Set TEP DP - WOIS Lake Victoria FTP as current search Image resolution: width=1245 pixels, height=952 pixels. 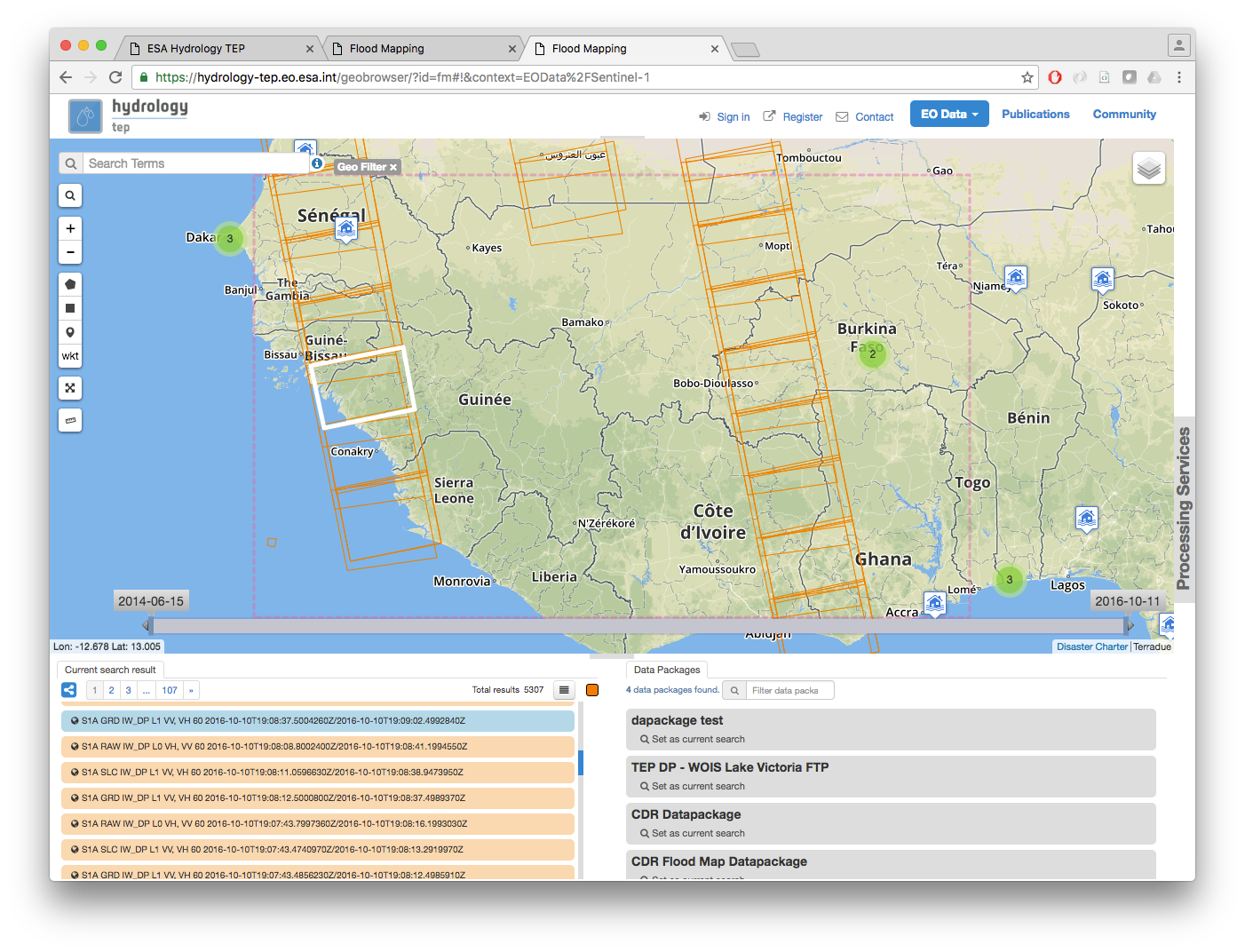692,786
